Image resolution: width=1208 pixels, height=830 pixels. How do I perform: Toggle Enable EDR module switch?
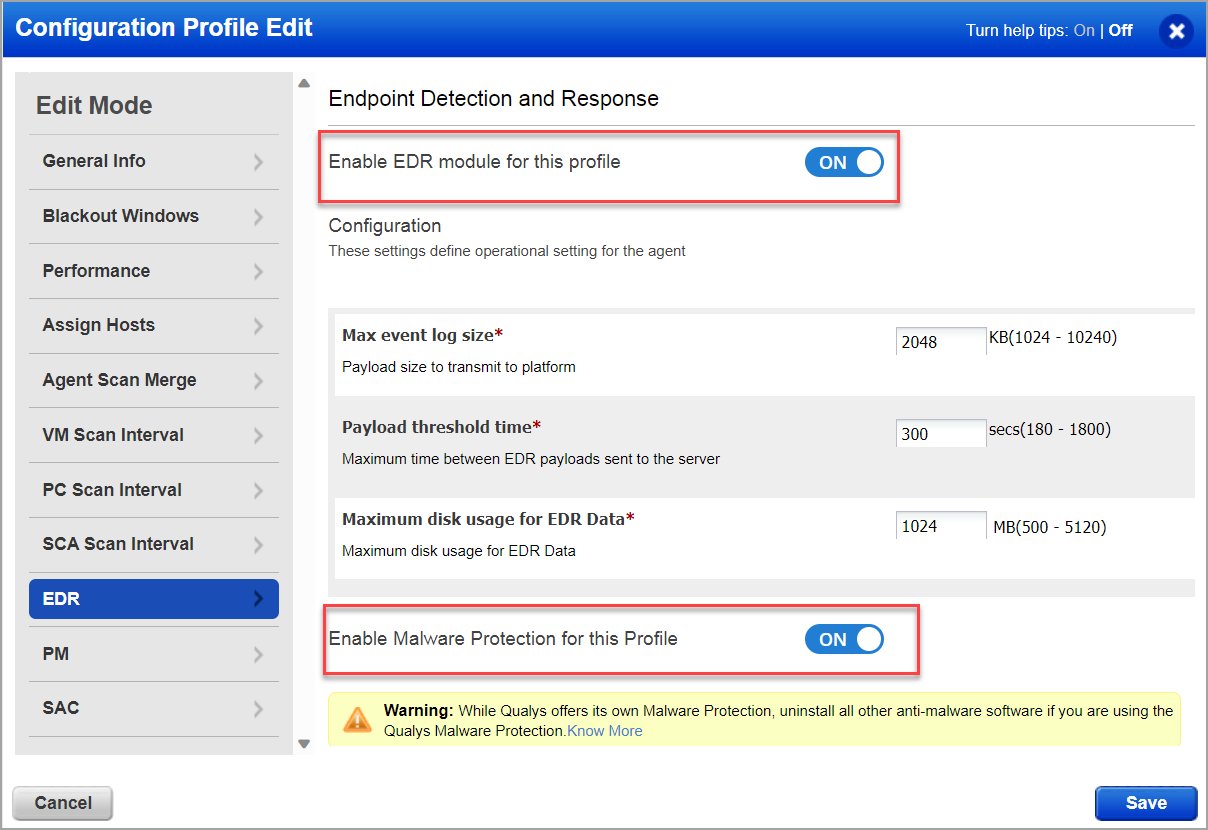(x=844, y=162)
